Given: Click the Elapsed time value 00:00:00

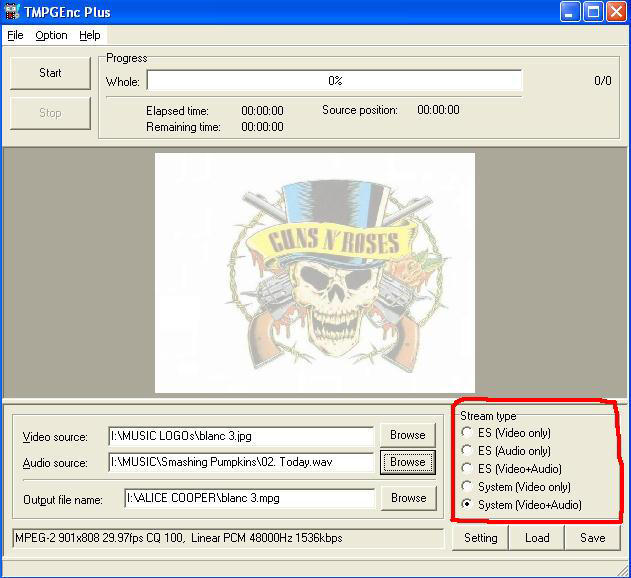Looking at the screenshot, I should 262,111.
